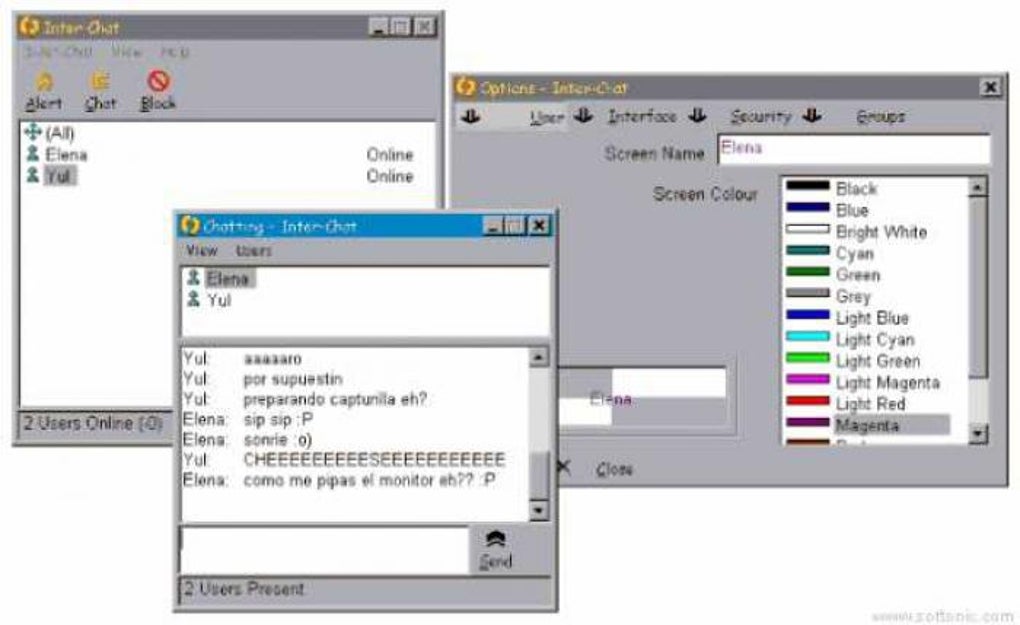Click the logo icon in Options title bar
The image size is (1020, 625).
[465, 86]
